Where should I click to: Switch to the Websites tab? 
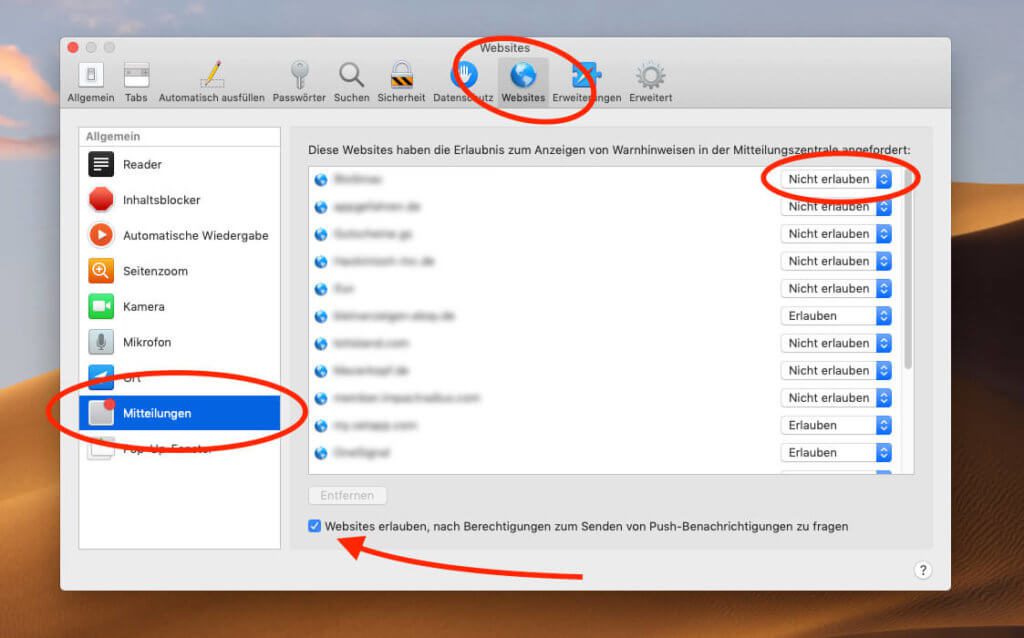click(523, 78)
